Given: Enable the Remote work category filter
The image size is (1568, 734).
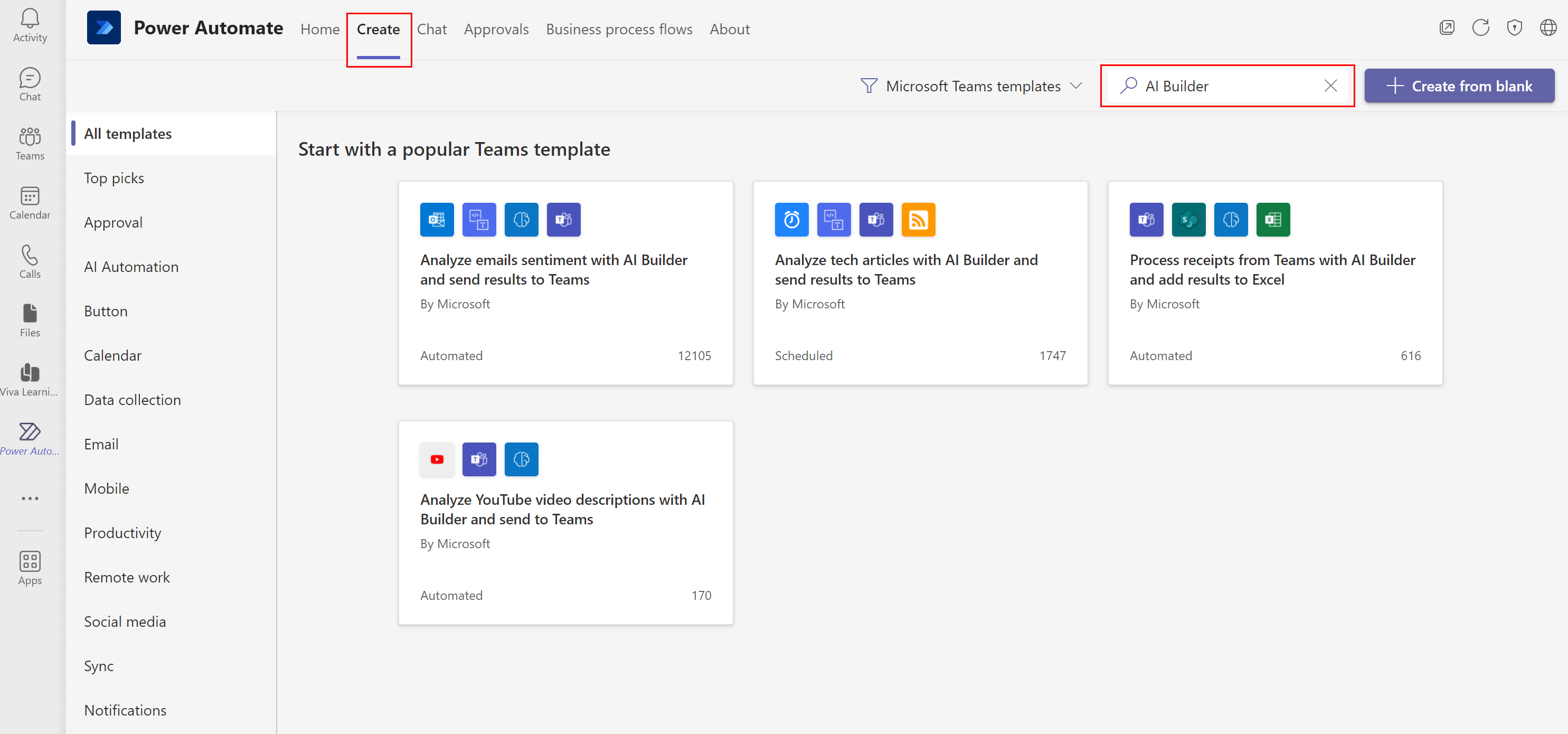Looking at the screenshot, I should [x=127, y=577].
